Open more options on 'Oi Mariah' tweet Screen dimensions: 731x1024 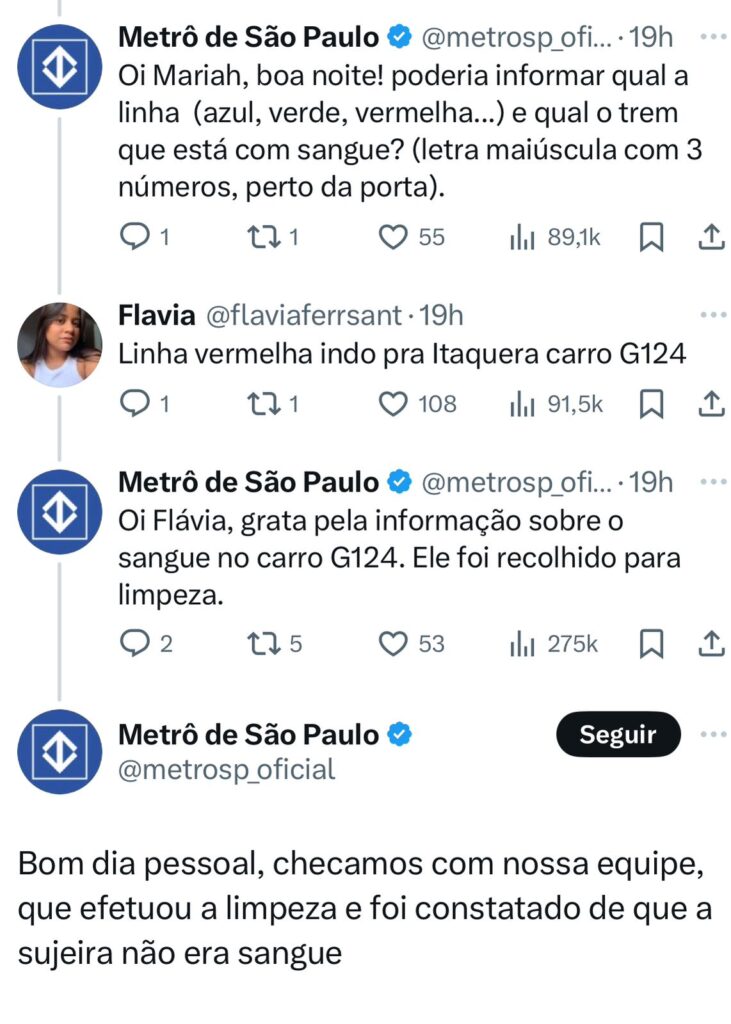(x=713, y=37)
